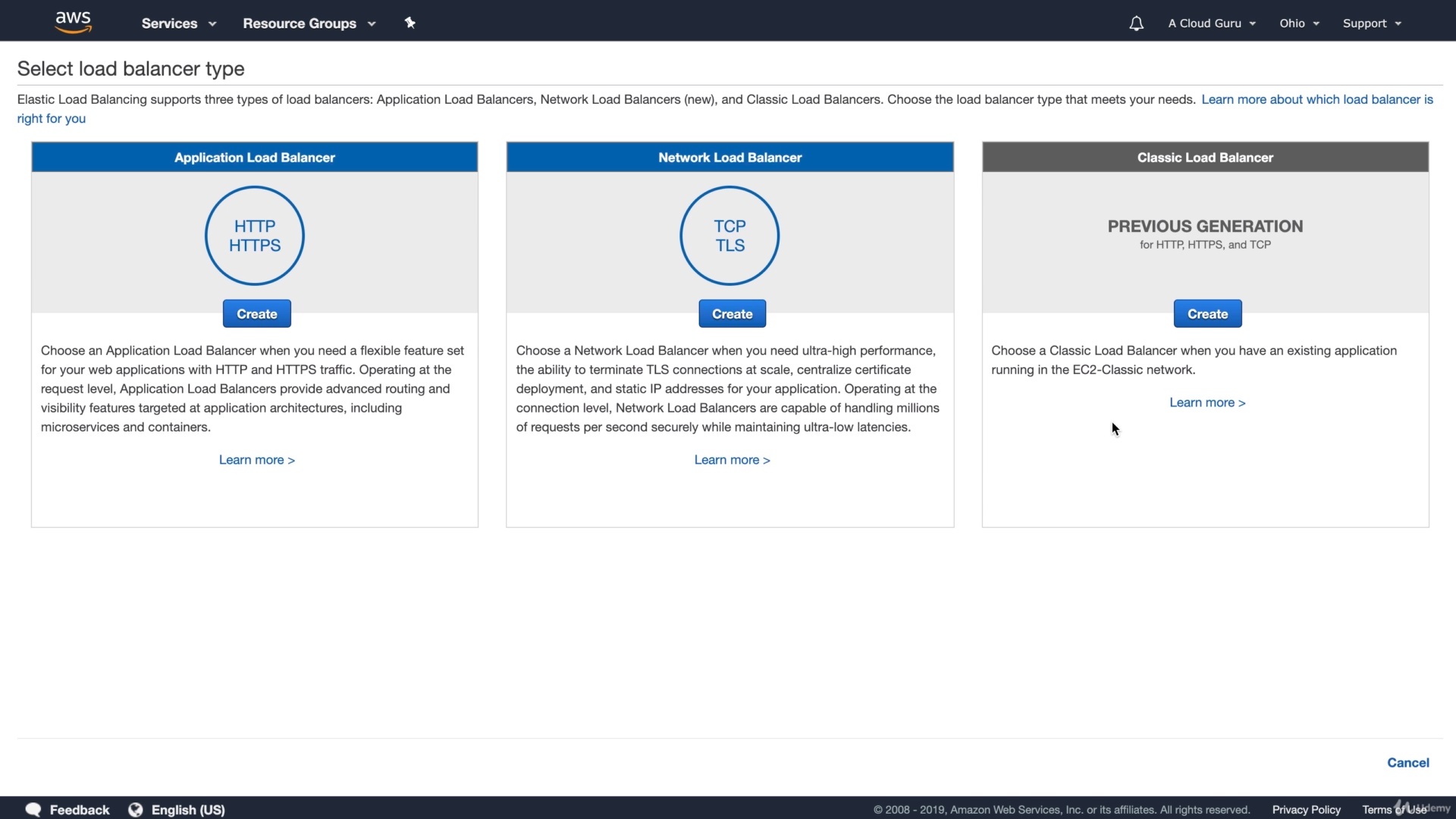Open the A Cloud Guru account dropdown
Screen dimensions: 1456x819
pos(1211,24)
